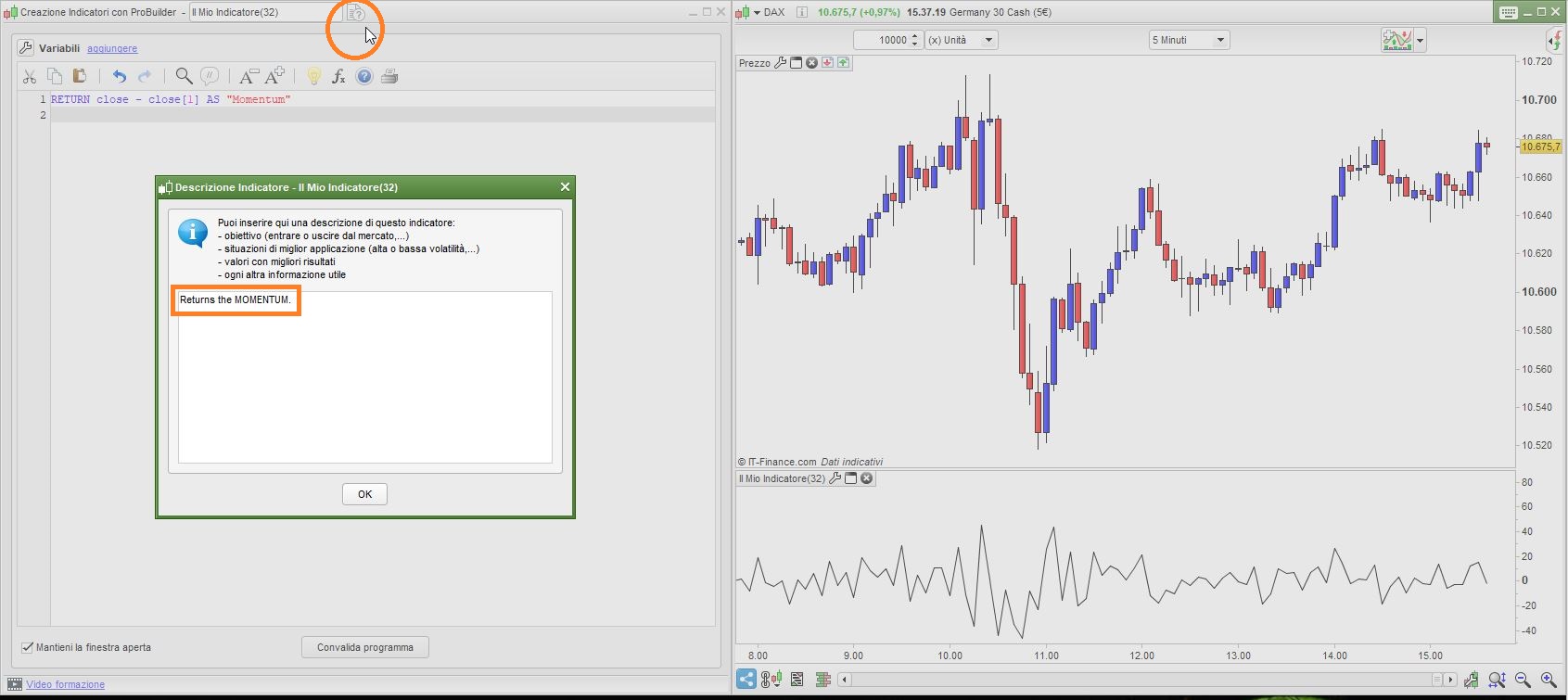Open the DAX instrument dropdown arrow
The width and height of the screenshot is (1568, 700).
click(757, 12)
